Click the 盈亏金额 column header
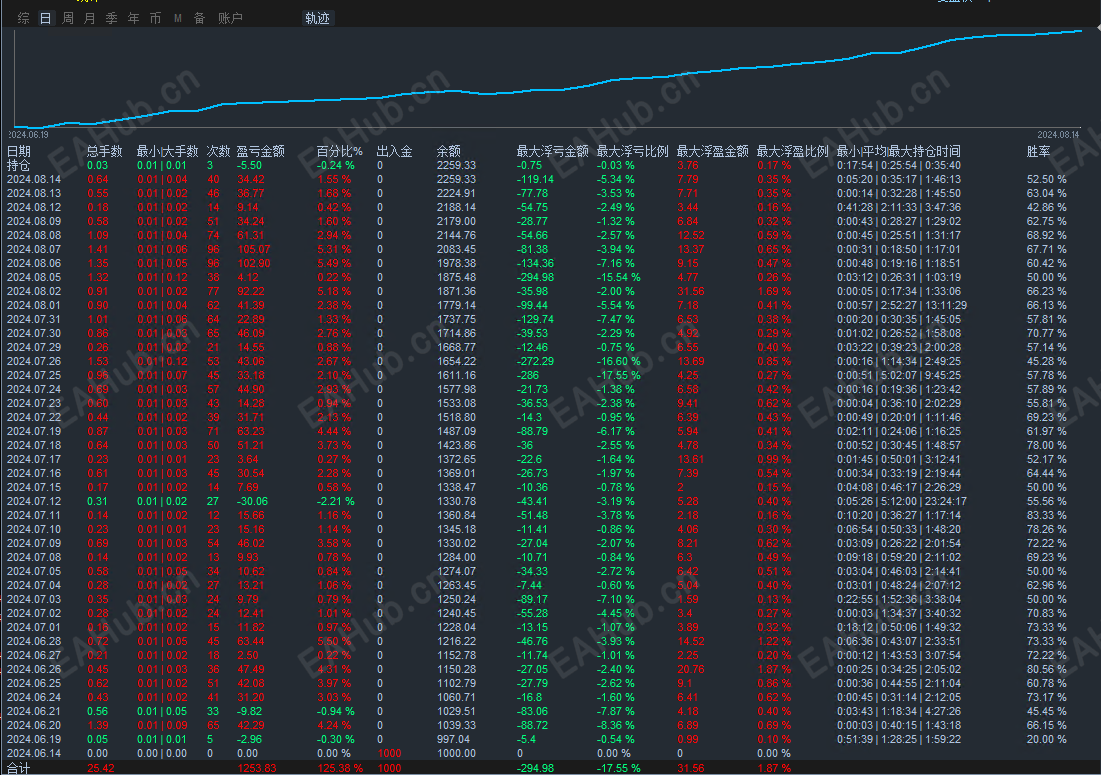1101x775 pixels. point(261,151)
